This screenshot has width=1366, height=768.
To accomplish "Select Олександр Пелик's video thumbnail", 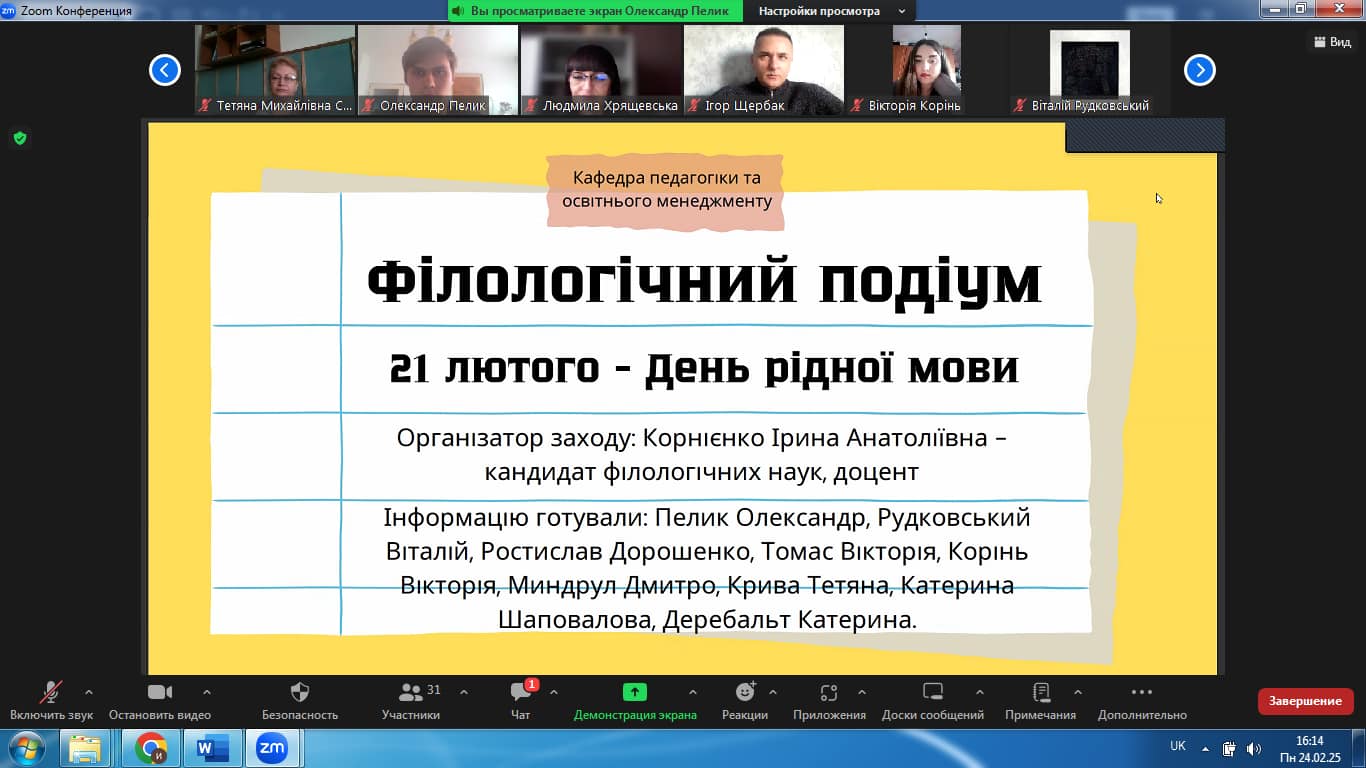I will (x=438, y=70).
